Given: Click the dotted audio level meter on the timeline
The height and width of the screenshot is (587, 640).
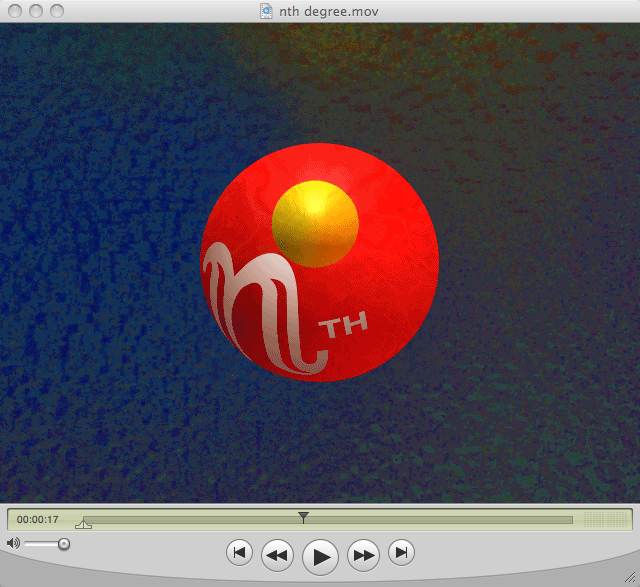Looking at the screenshot, I should 605,520.
